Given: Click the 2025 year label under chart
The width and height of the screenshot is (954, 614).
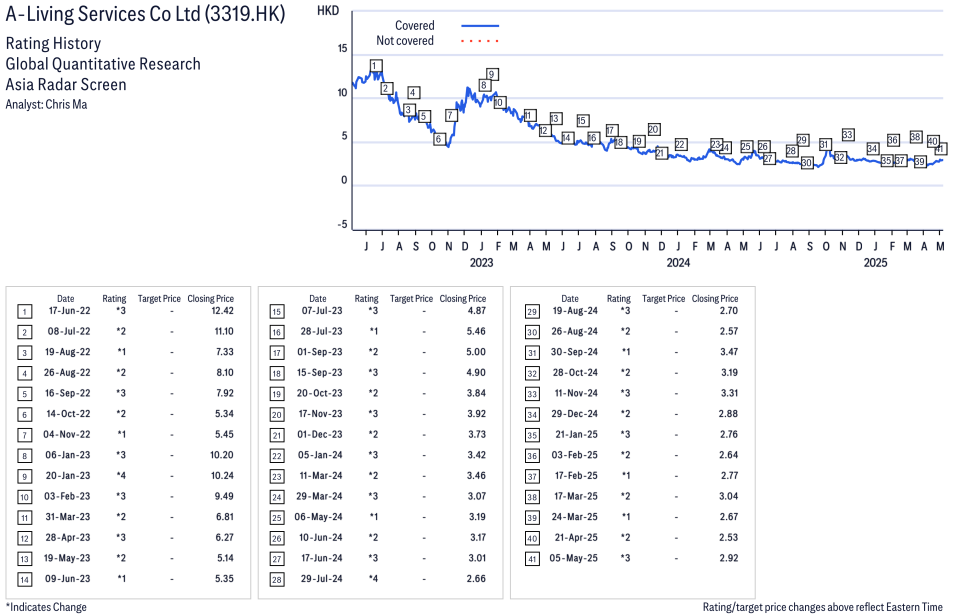Looking at the screenshot, I should click(x=876, y=262).
